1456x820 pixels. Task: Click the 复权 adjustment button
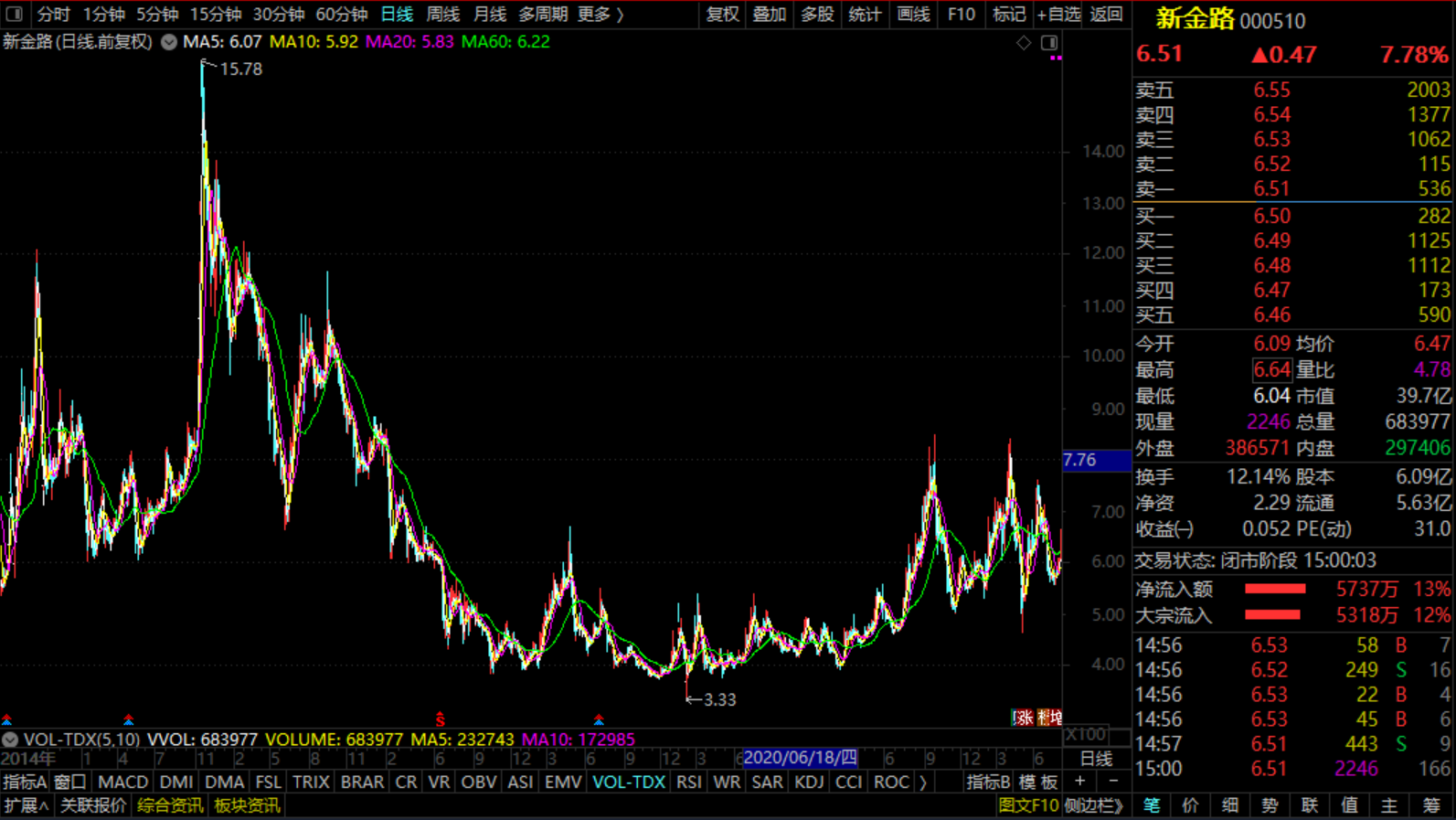(722, 14)
